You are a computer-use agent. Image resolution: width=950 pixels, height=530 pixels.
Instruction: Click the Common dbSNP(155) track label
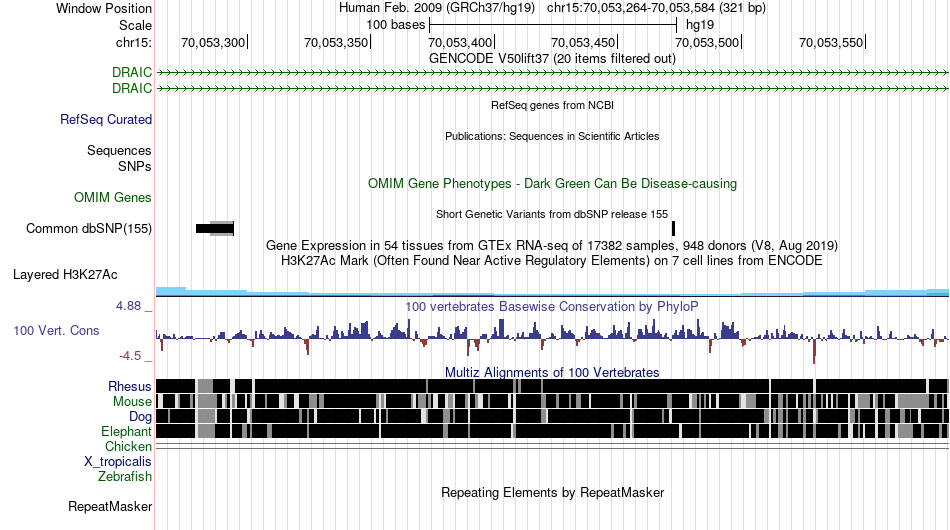89,228
